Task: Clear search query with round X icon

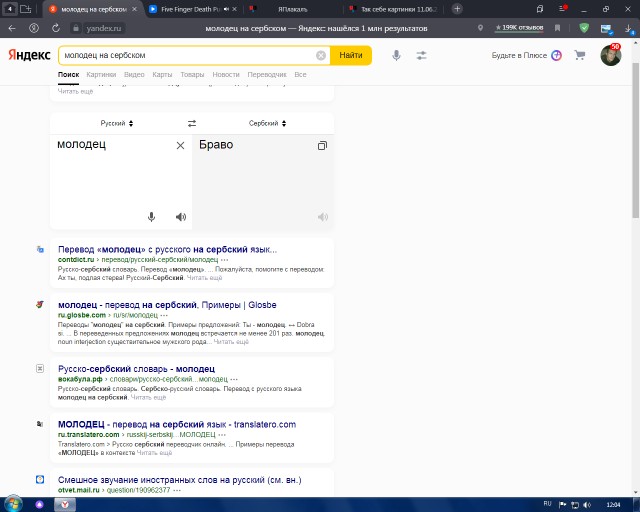Action: 321,55
